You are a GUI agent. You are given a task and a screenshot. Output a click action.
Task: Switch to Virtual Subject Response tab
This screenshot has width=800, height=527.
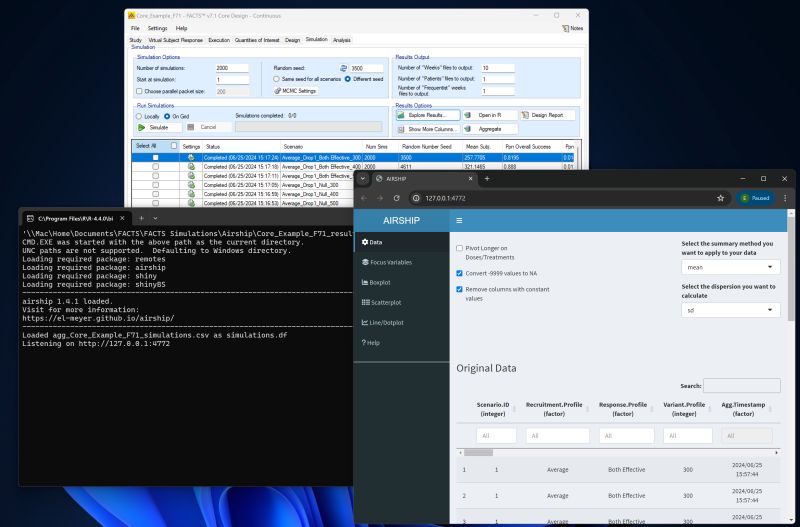(x=176, y=40)
